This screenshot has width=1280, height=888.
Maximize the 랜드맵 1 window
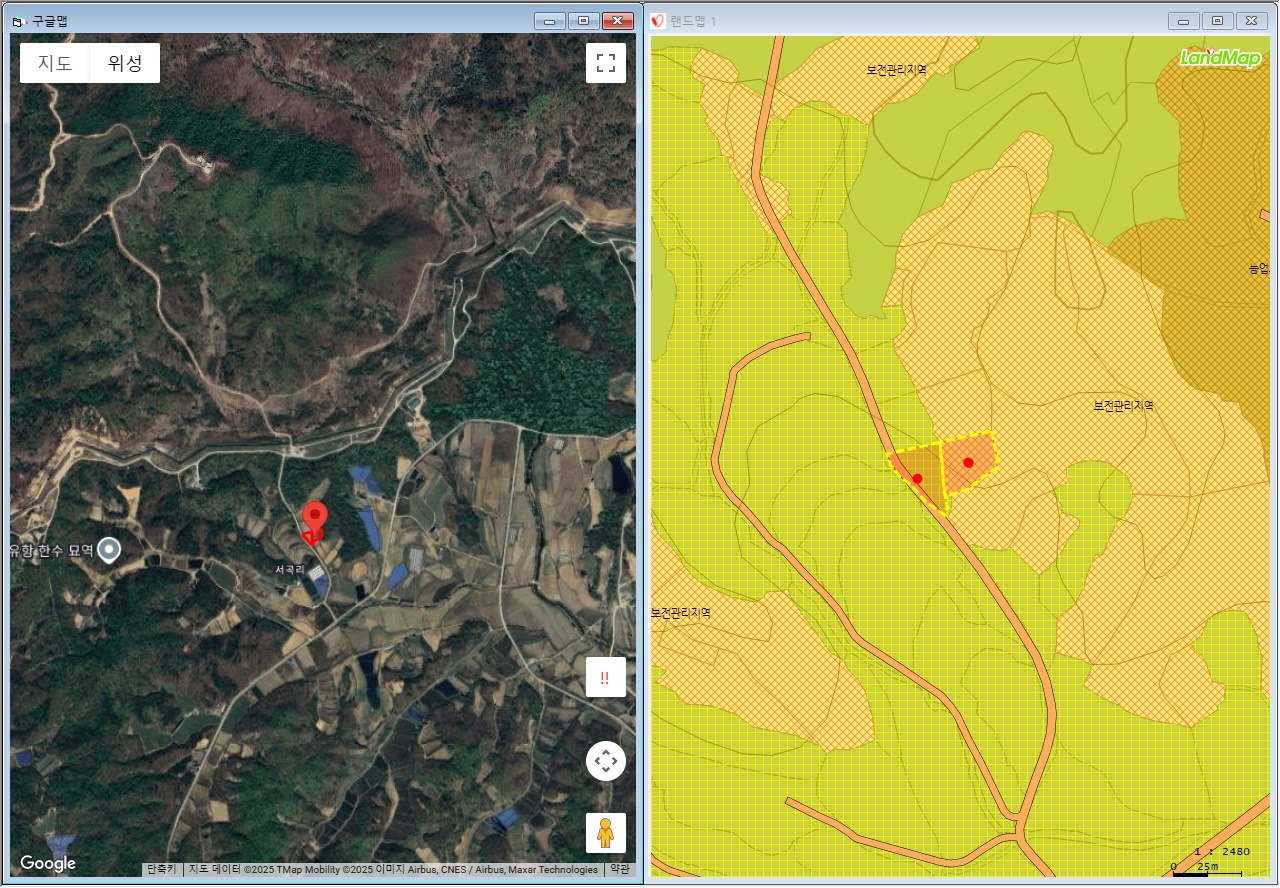click(x=1217, y=21)
